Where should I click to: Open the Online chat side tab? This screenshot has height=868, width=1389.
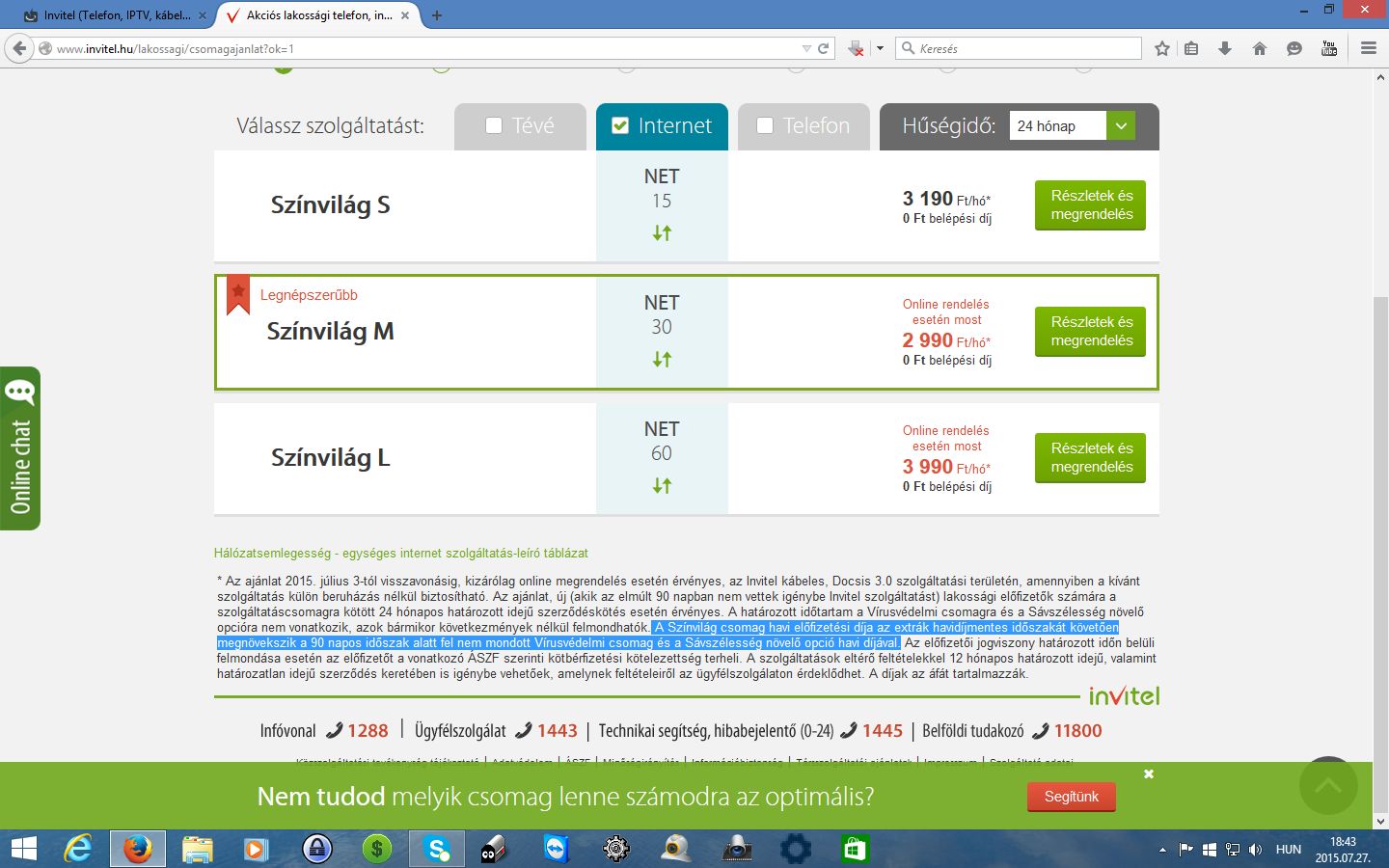click(20, 448)
